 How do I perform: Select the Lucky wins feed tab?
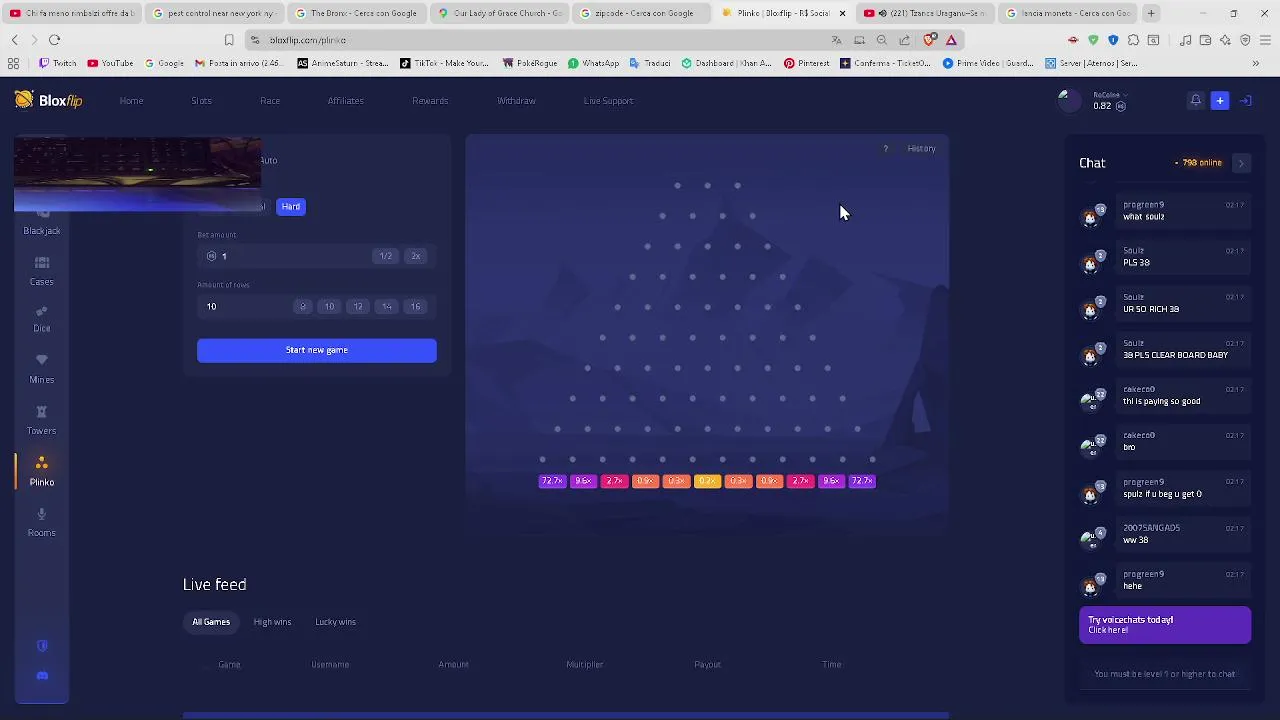click(335, 622)
